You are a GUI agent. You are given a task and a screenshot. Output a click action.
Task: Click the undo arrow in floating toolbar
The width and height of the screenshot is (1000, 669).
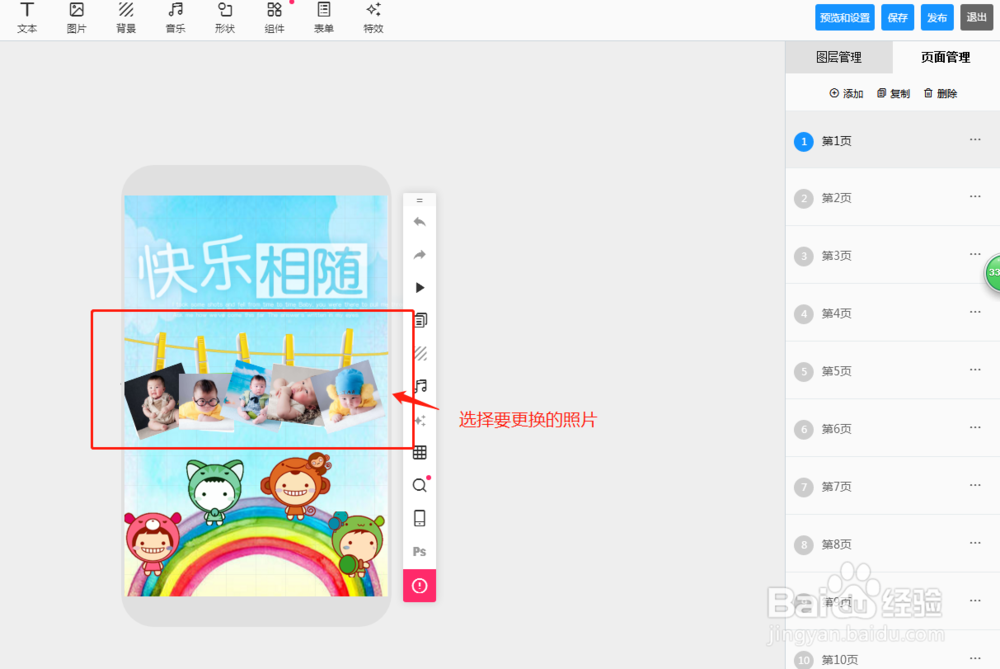pyautogui.click(x=419, y=222)
